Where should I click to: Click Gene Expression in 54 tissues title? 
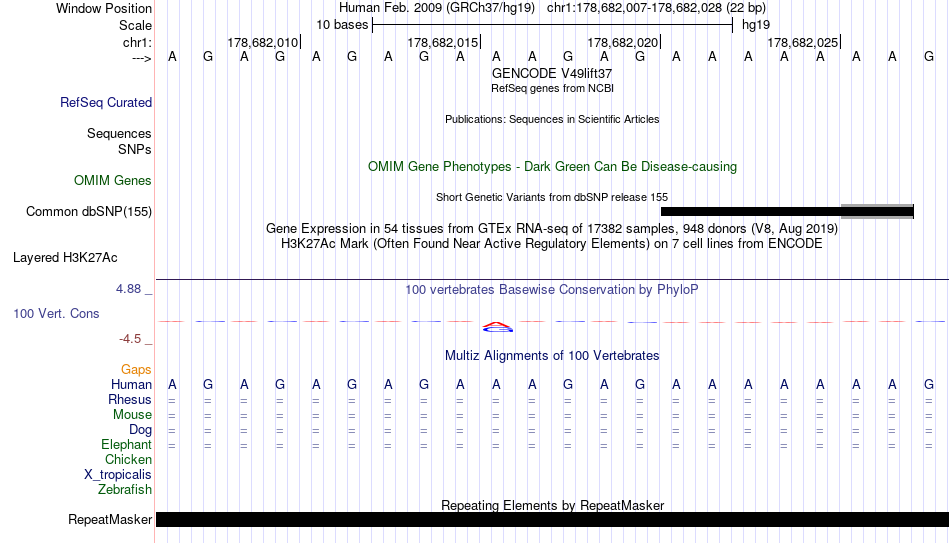pyautogui.click(x=552, y=228)
